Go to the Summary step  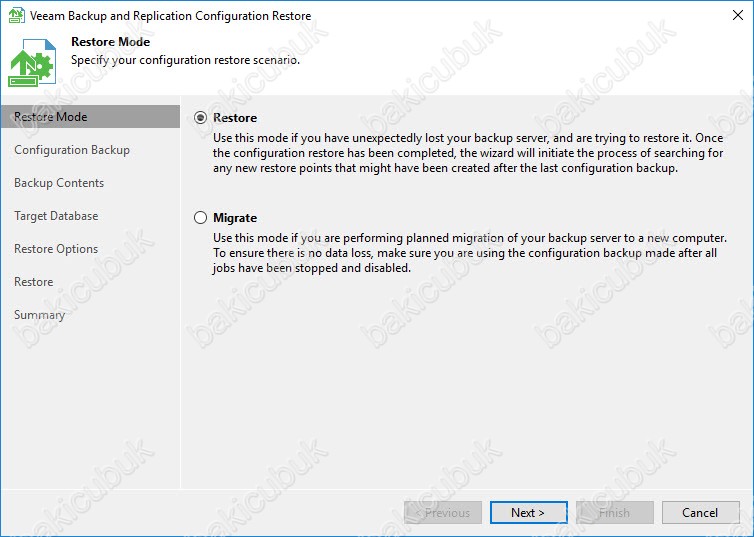(x=39, y=315)
